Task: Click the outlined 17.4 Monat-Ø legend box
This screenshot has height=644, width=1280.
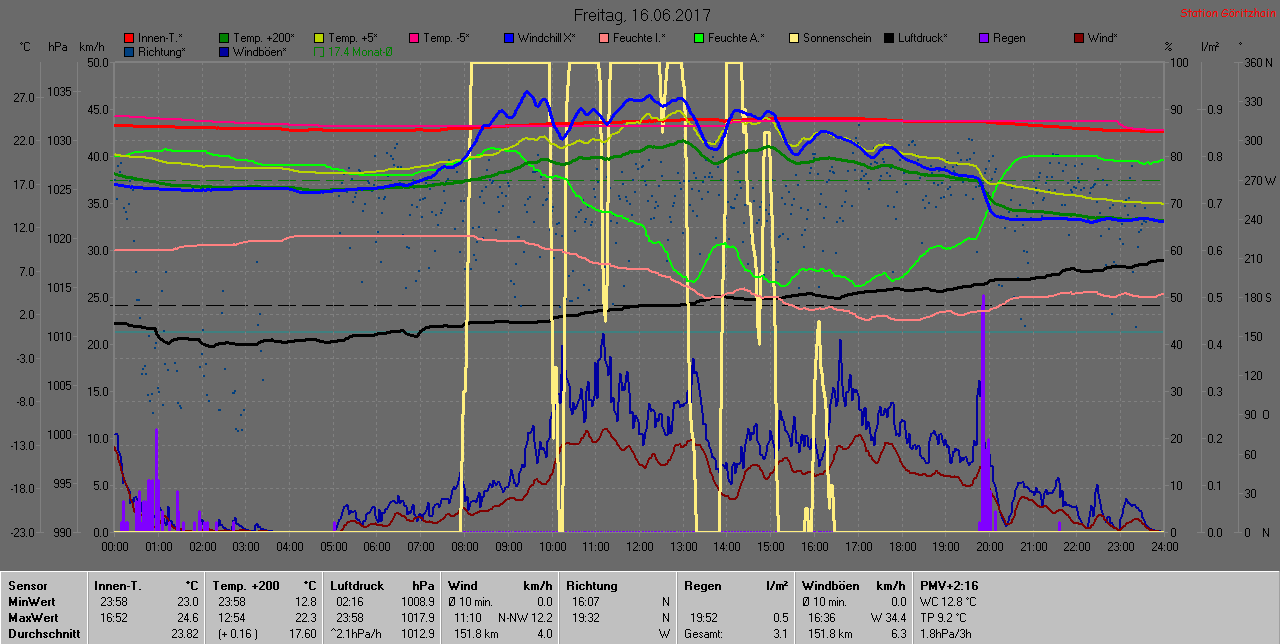Action: [319, 51]
